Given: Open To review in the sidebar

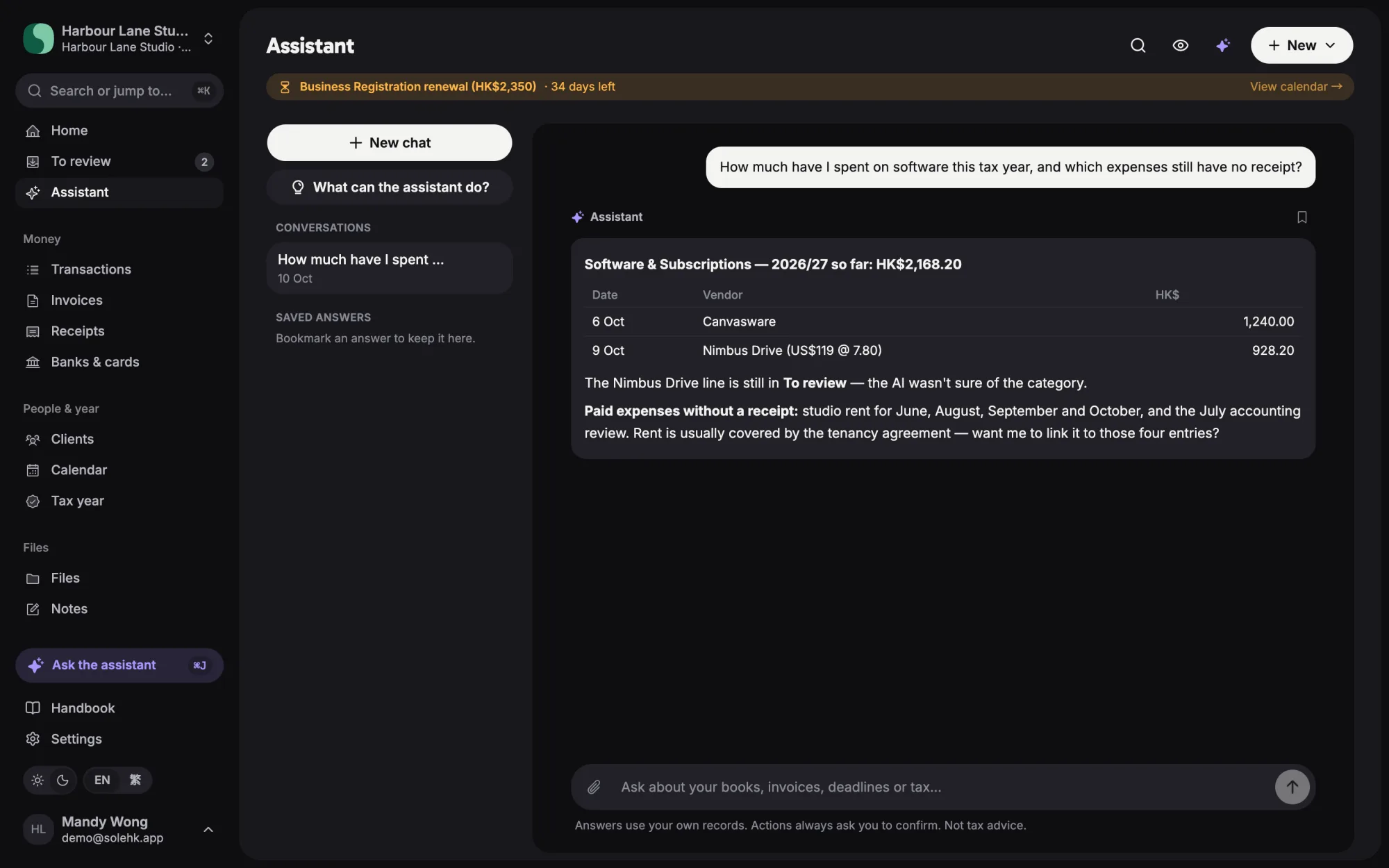Looking at the screenshot, I should pos(119,162).
